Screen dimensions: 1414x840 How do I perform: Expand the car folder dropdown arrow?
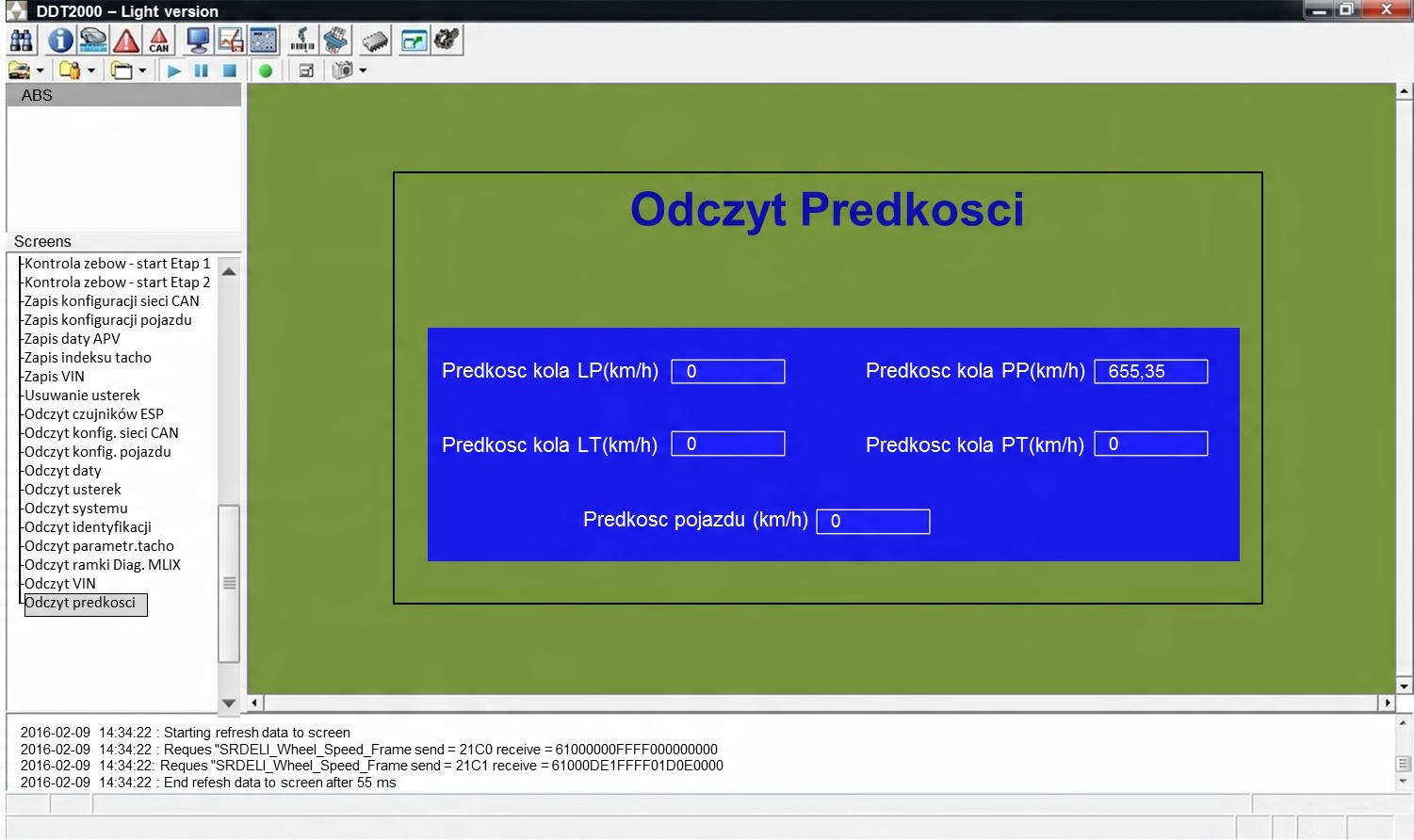pos(40,71)
